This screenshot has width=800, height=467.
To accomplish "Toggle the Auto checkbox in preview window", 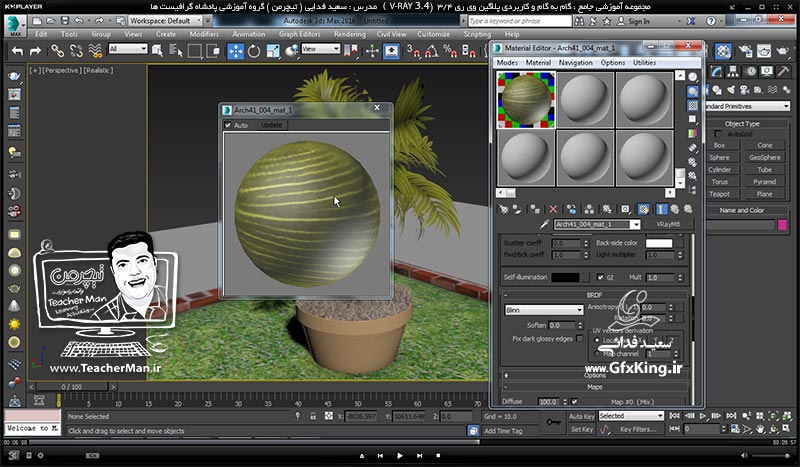I will (x=228, y=125).
